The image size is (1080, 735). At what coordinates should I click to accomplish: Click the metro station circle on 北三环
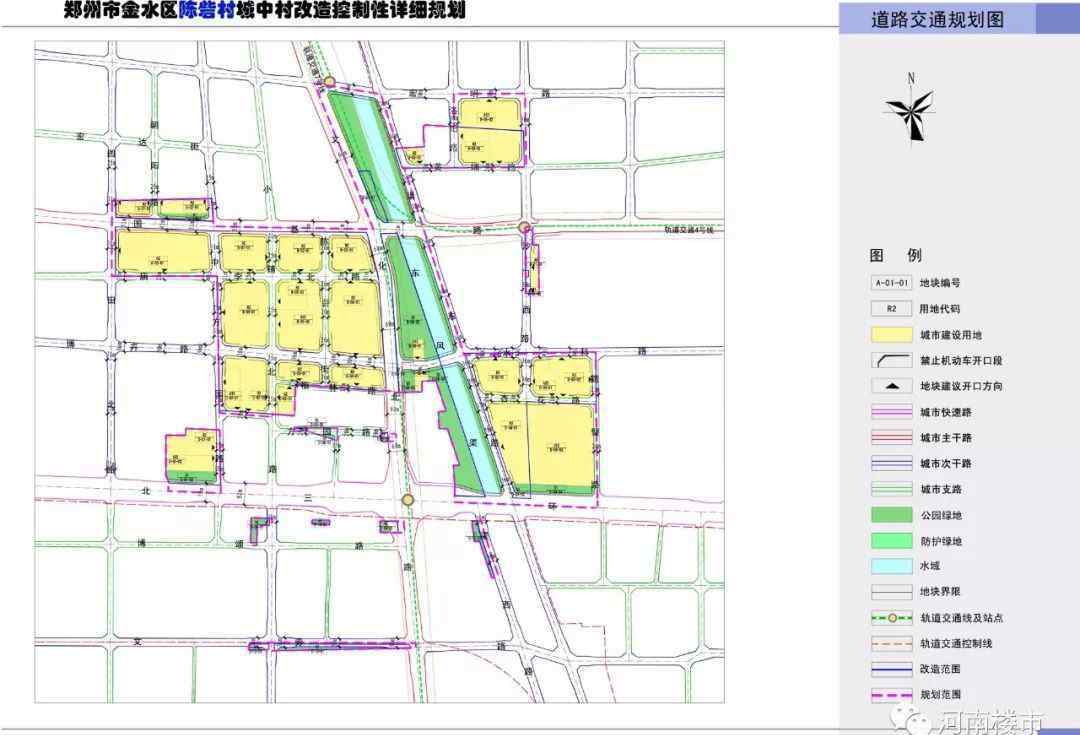point(408,499)
